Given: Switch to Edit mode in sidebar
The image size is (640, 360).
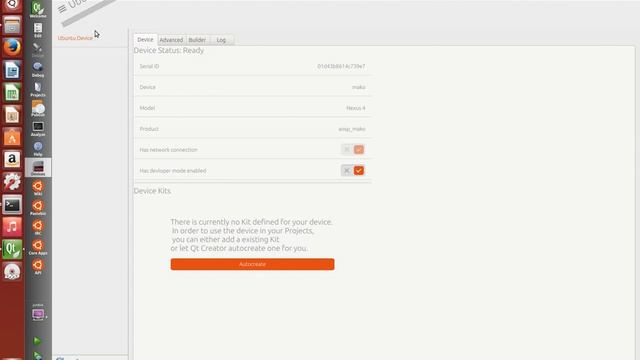Looking at the screenshot, I should (x=38, y=30).
